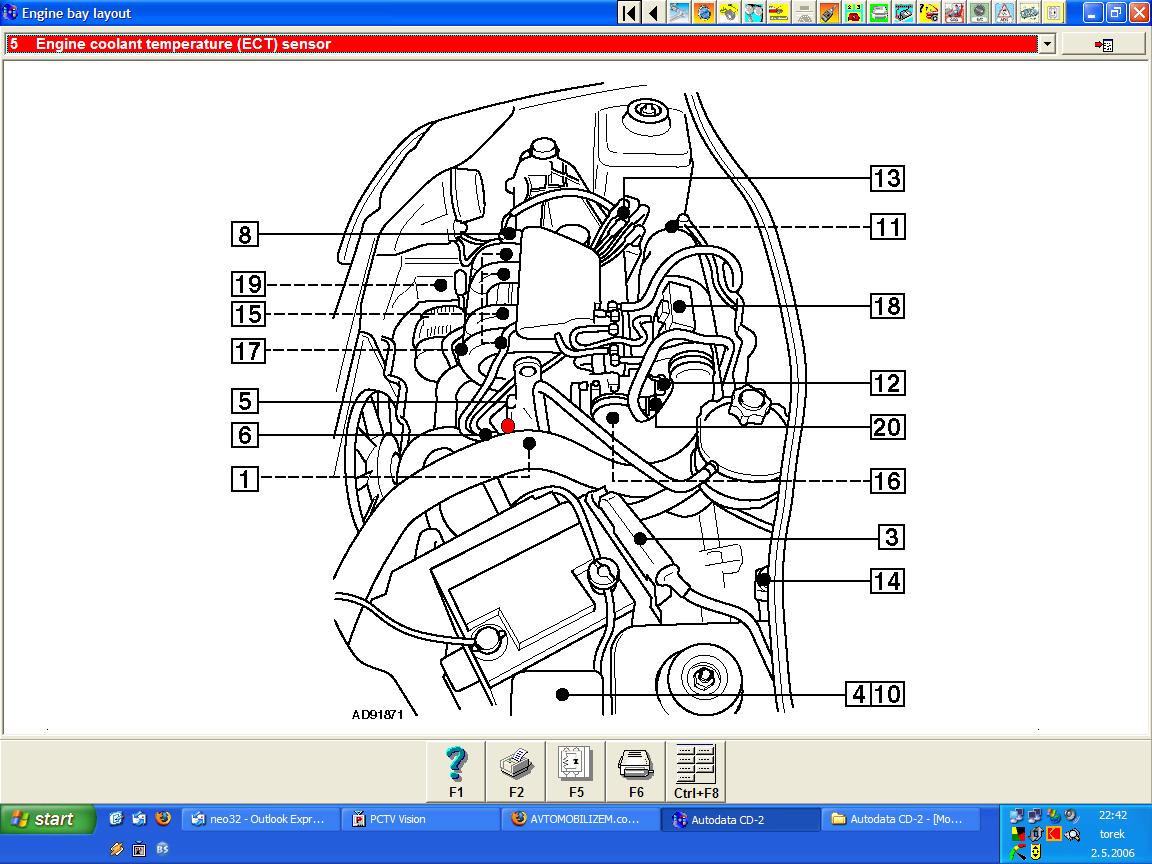Open the Ctrl+F8 list button
This screenshot has height=864, width=1152.
click(x=696, y=771)
